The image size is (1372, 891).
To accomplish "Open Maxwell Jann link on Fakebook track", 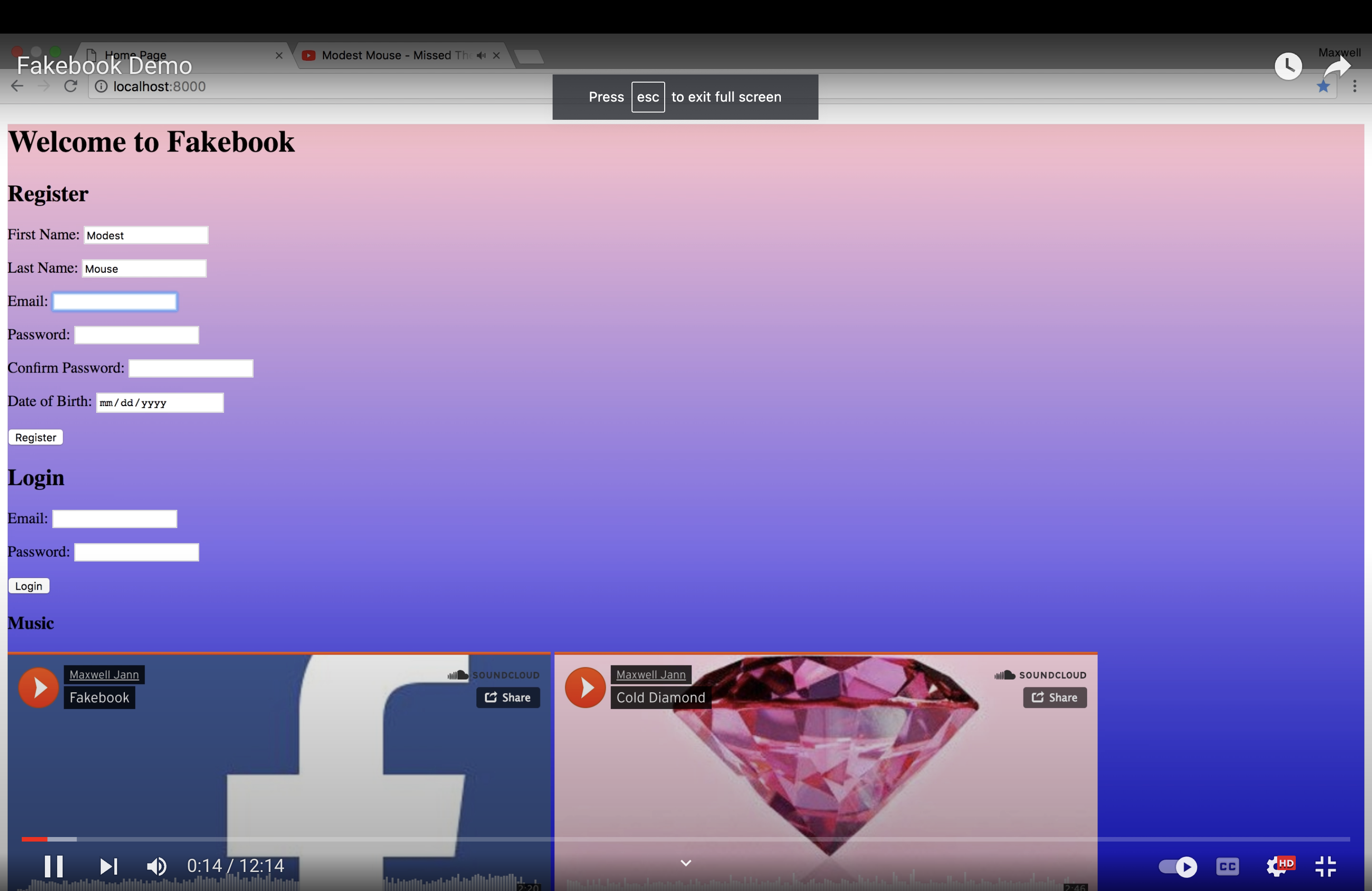I will 104,675.
